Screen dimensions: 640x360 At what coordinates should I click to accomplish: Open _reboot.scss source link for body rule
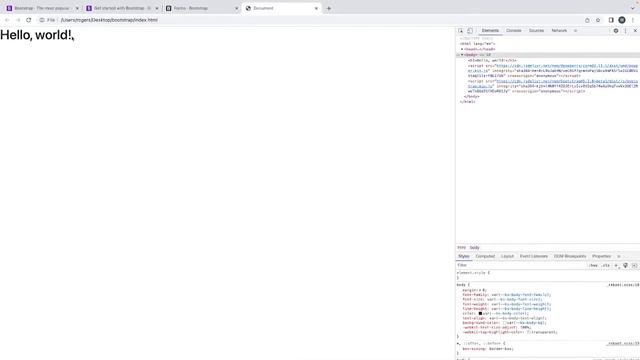[x=624, y=285]
